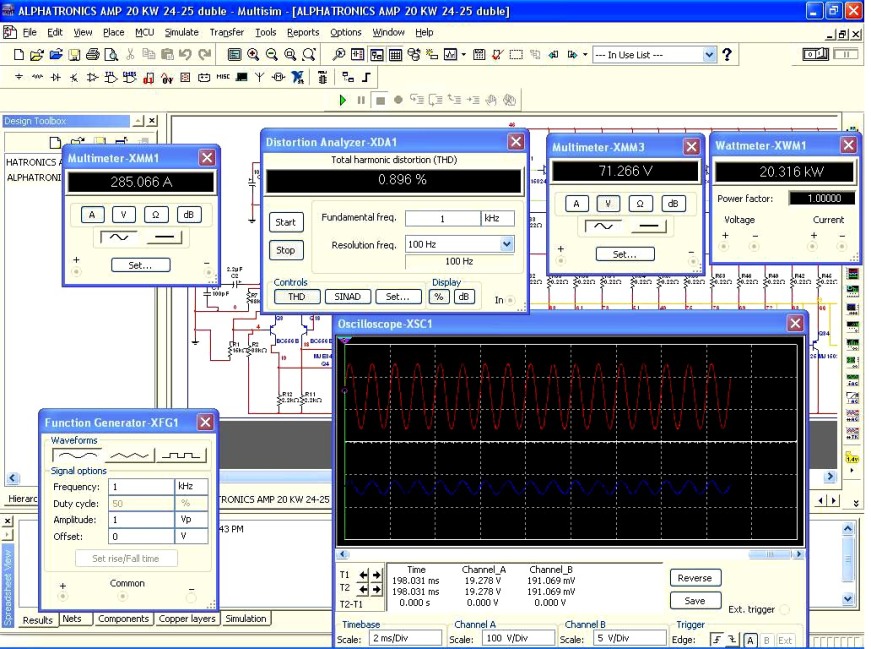Open the Reports menu

click(x=303, y=32)
